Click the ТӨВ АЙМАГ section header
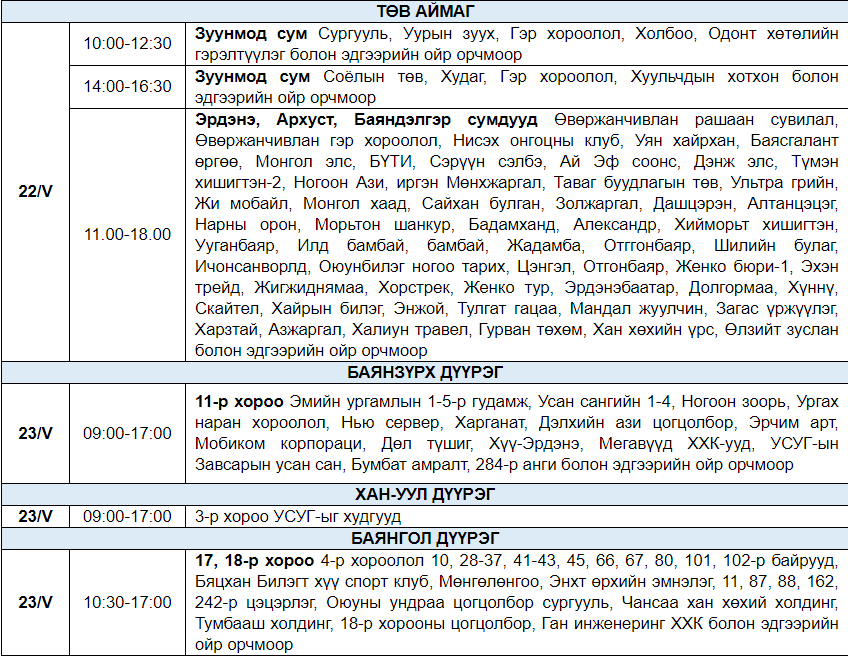The width and height of the screenshot is (848, 656). click(x=424, y=11)
